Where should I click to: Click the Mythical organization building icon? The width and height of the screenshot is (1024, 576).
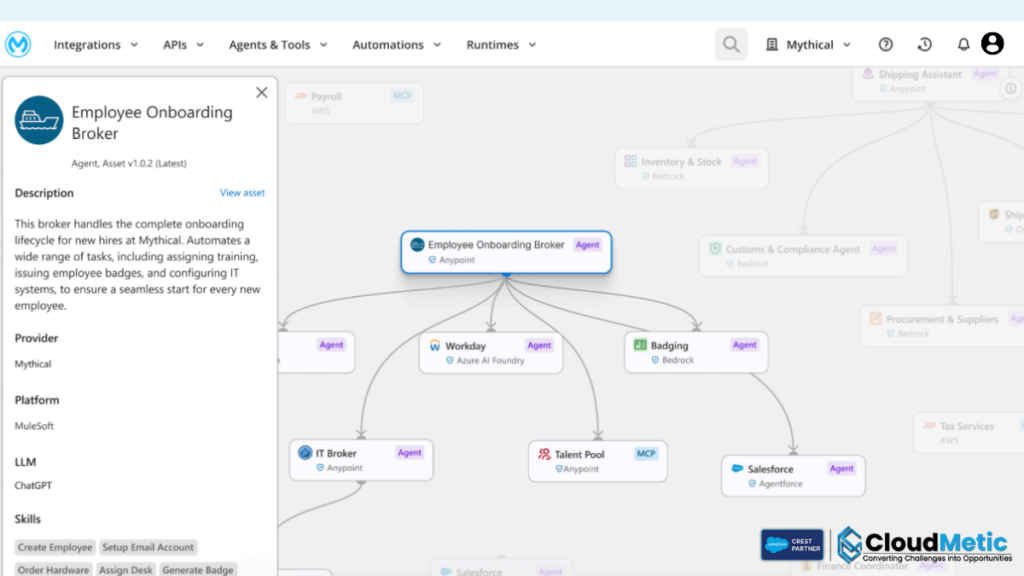(772, 44)
